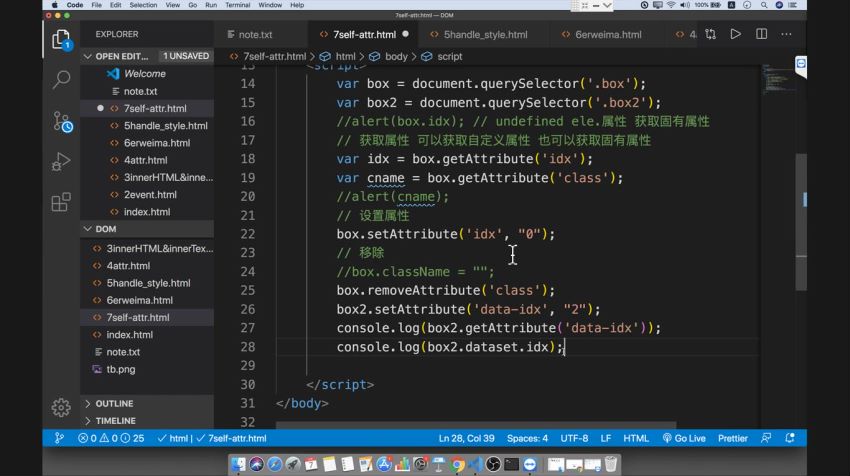
Task: Open the Manage gear menu
Action: tap(61, 407)
